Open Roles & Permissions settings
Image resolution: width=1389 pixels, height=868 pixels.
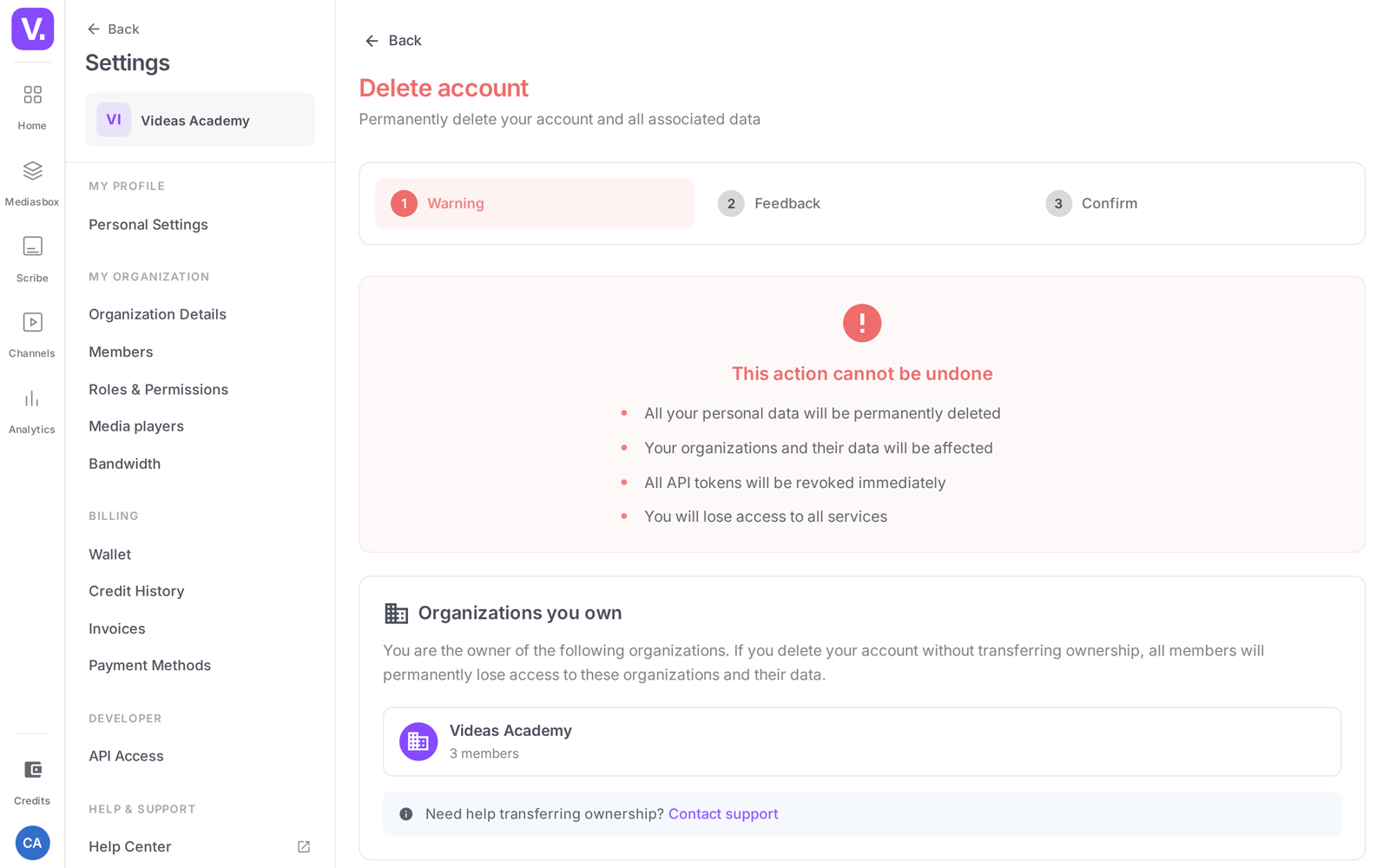[x=158, y=390]
